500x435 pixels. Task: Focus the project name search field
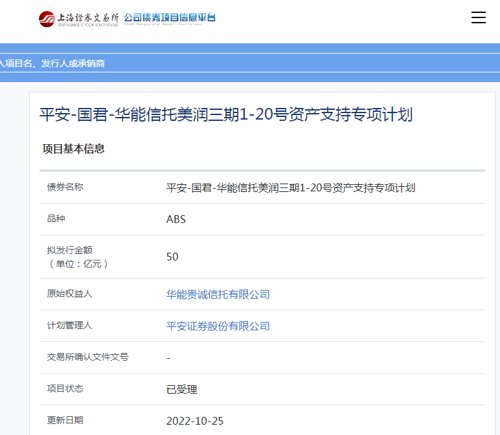(x=250, y=63)
